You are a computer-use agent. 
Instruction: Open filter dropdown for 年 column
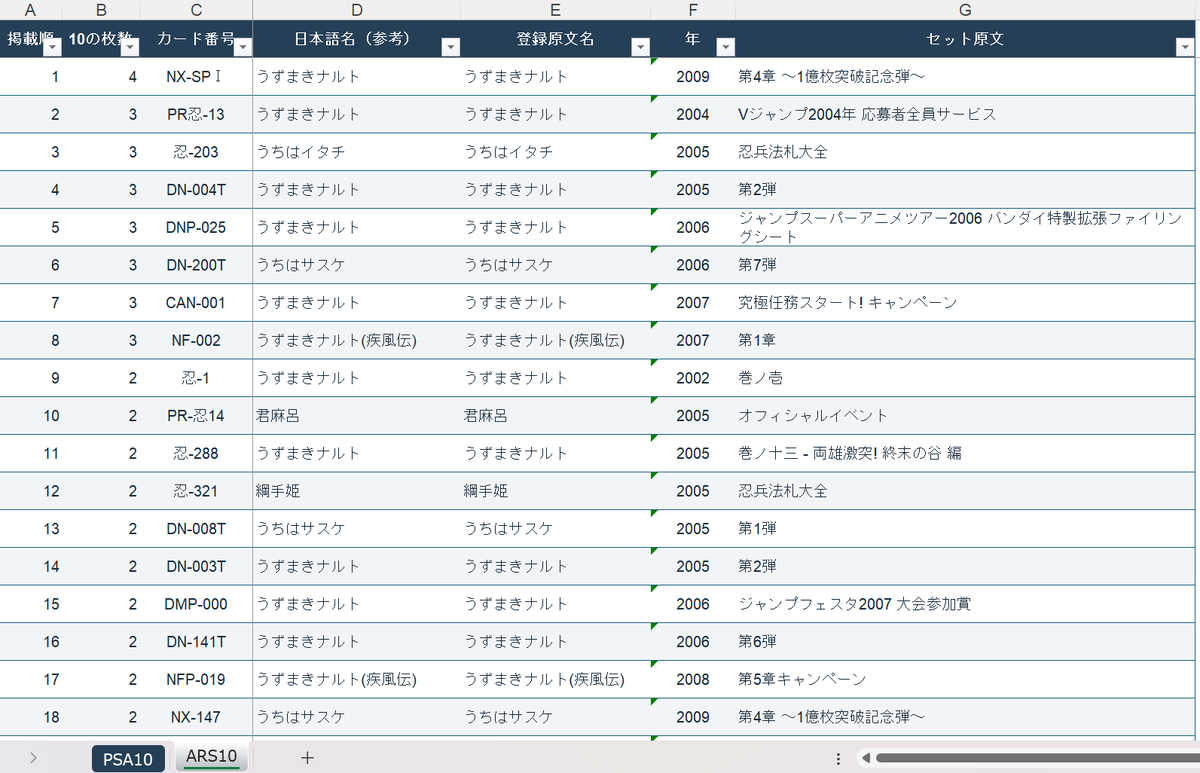(726, 47)
